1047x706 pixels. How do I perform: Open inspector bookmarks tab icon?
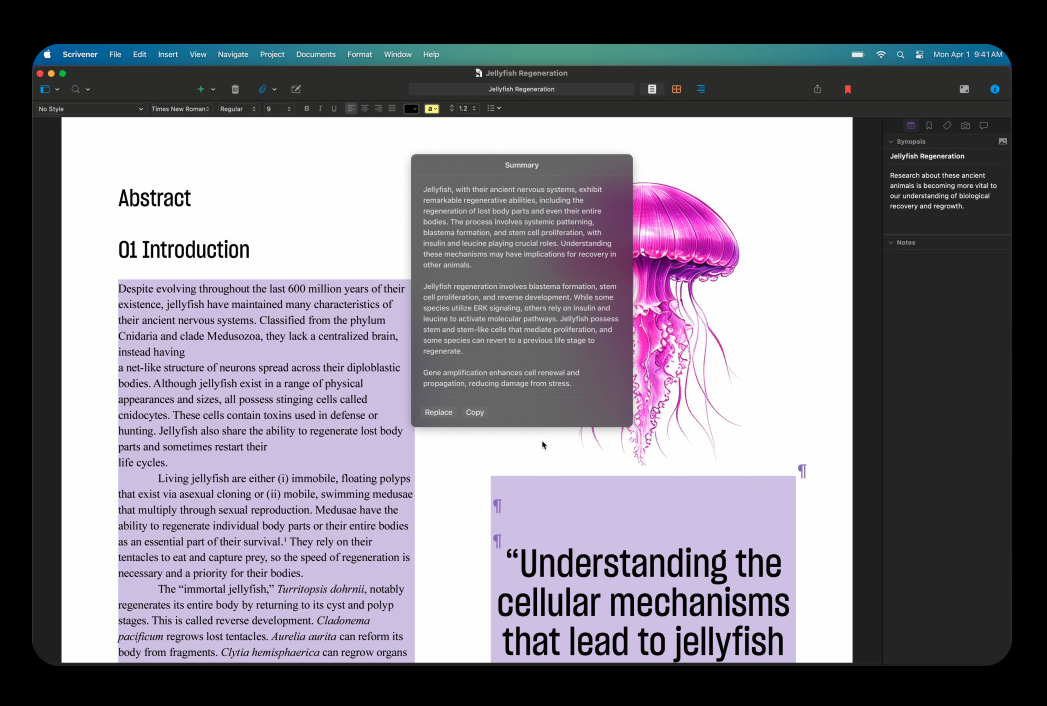[929, 126]
